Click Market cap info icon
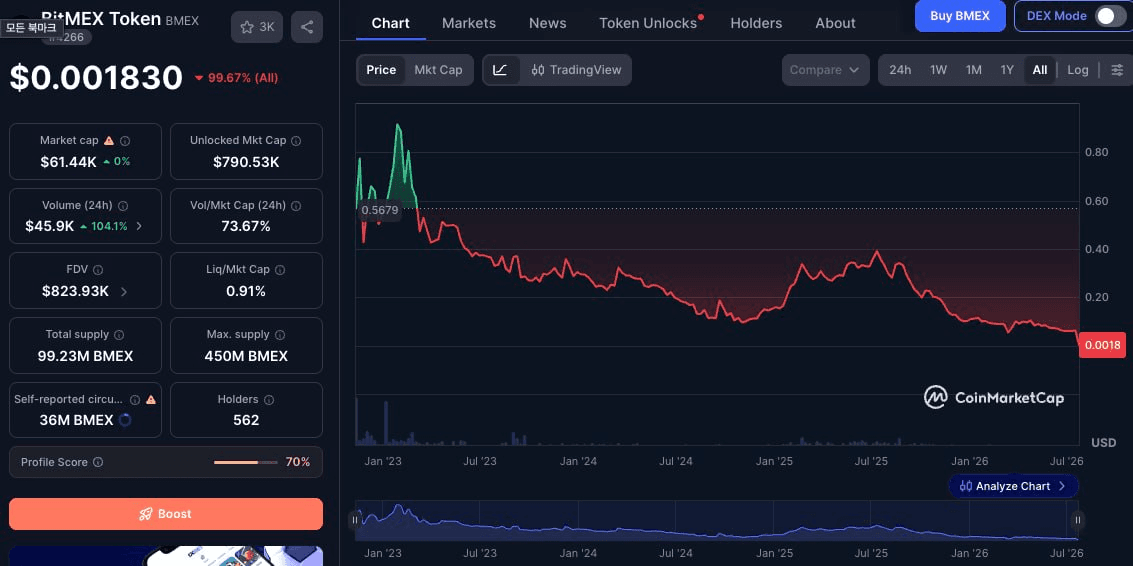This screenshot has width=1133, height=566. [x=125, y=141]
